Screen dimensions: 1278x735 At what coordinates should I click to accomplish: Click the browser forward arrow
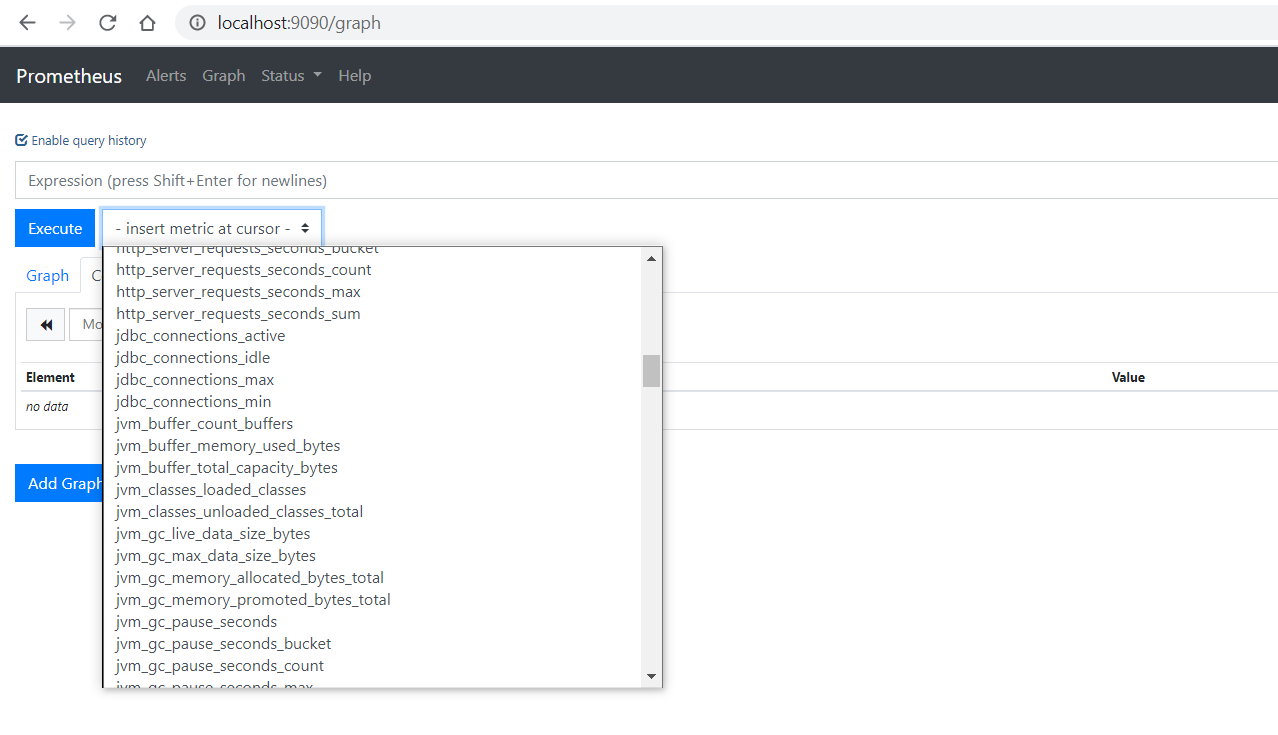click(x=67, y=22)
